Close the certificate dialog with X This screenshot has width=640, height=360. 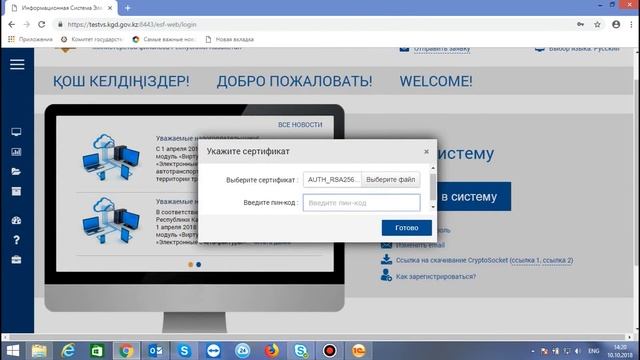(x=426, y=151)
